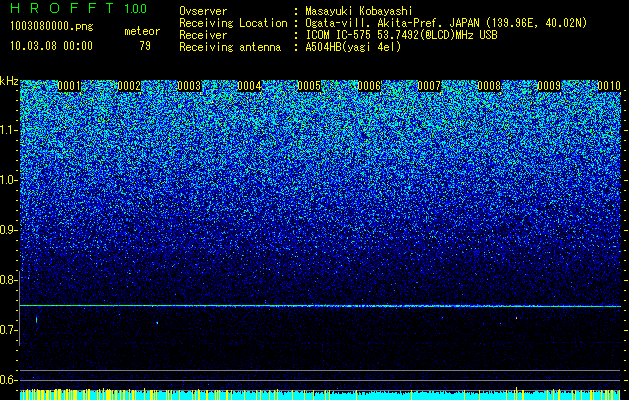The image size is (629, 400).
Task: Click the Receiver field label
Action: point(203,35)
